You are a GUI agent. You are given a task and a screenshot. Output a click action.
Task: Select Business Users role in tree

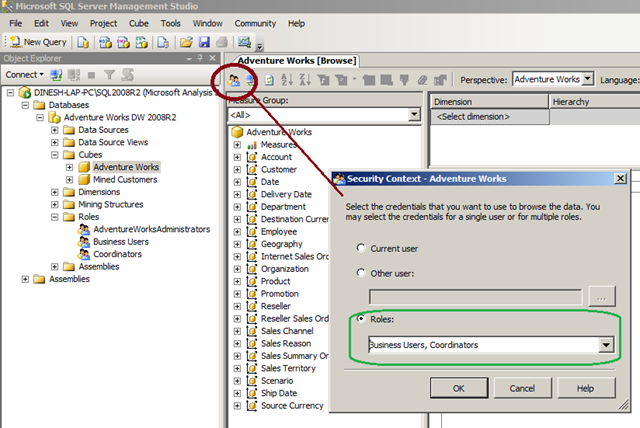coord(121,242)
